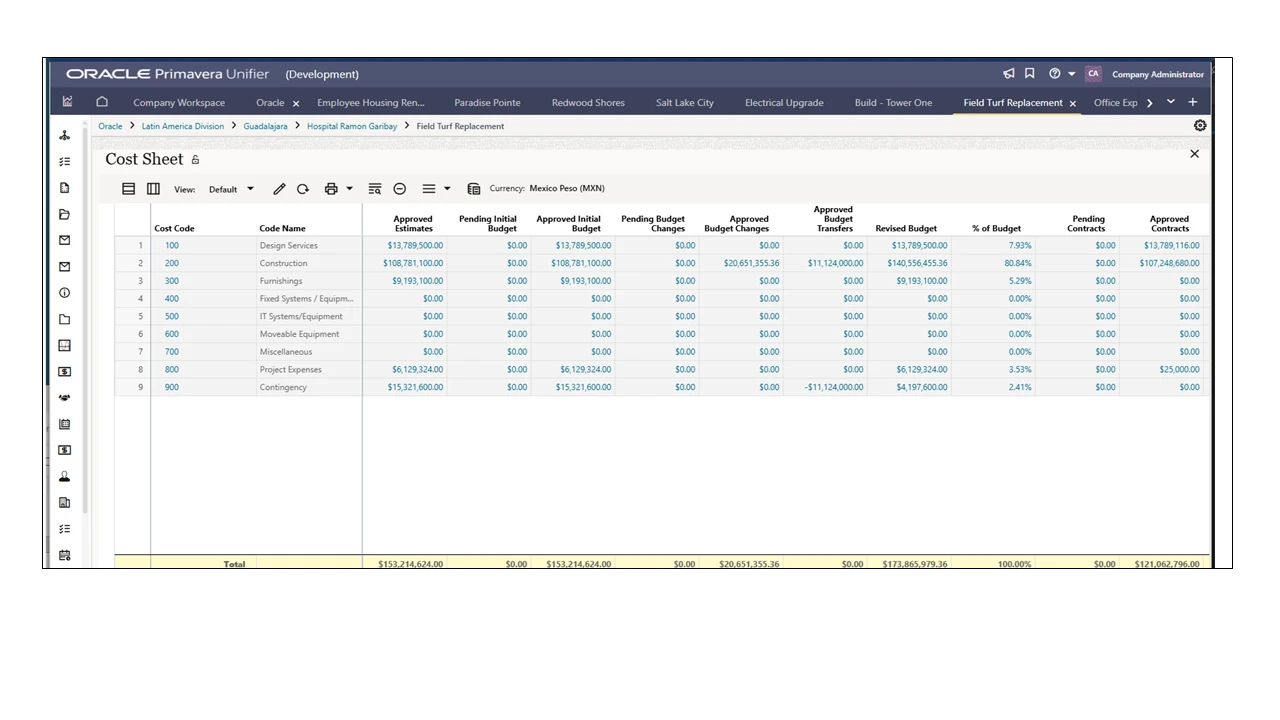The height and width of the screenshot is (720, 1280).
Task: Open -$11,124,000.00 Contingency budget transfer
Action: tap(833, 388)
